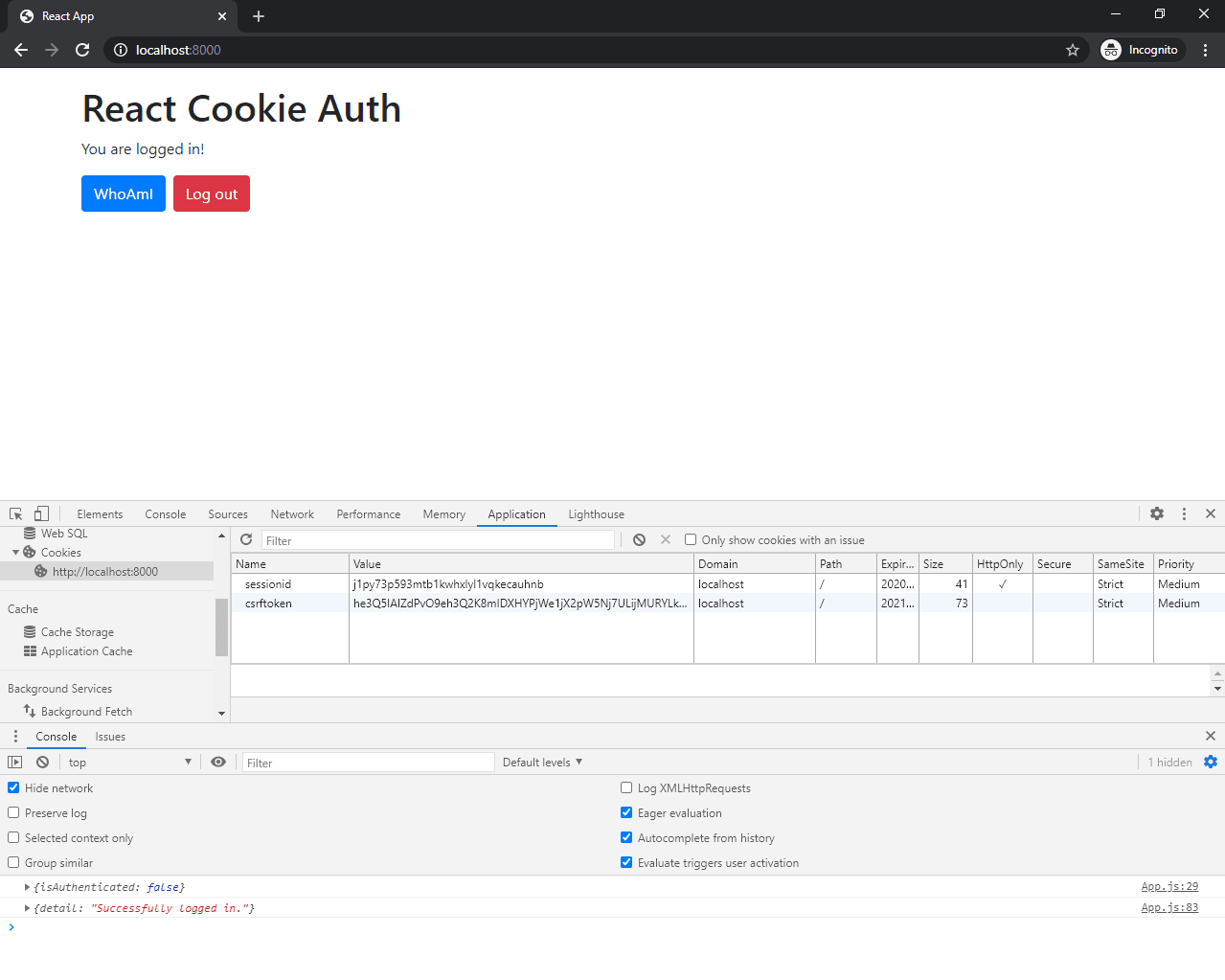Open Background Fetch in sidebar
Viewport: 1225px width, 980px height.
86,711
